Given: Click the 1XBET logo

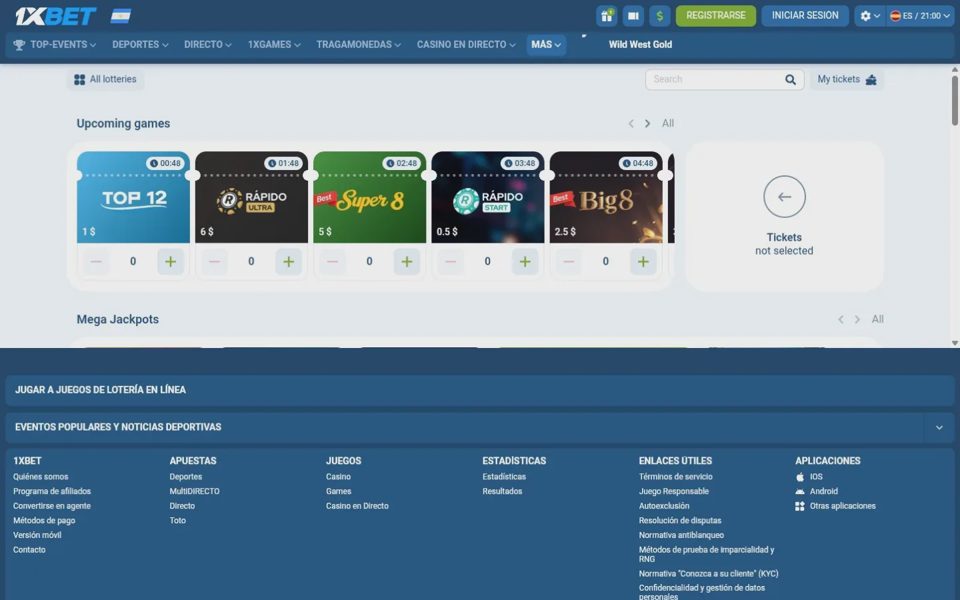Looking at the screenshot, I should tap(55, 16).
